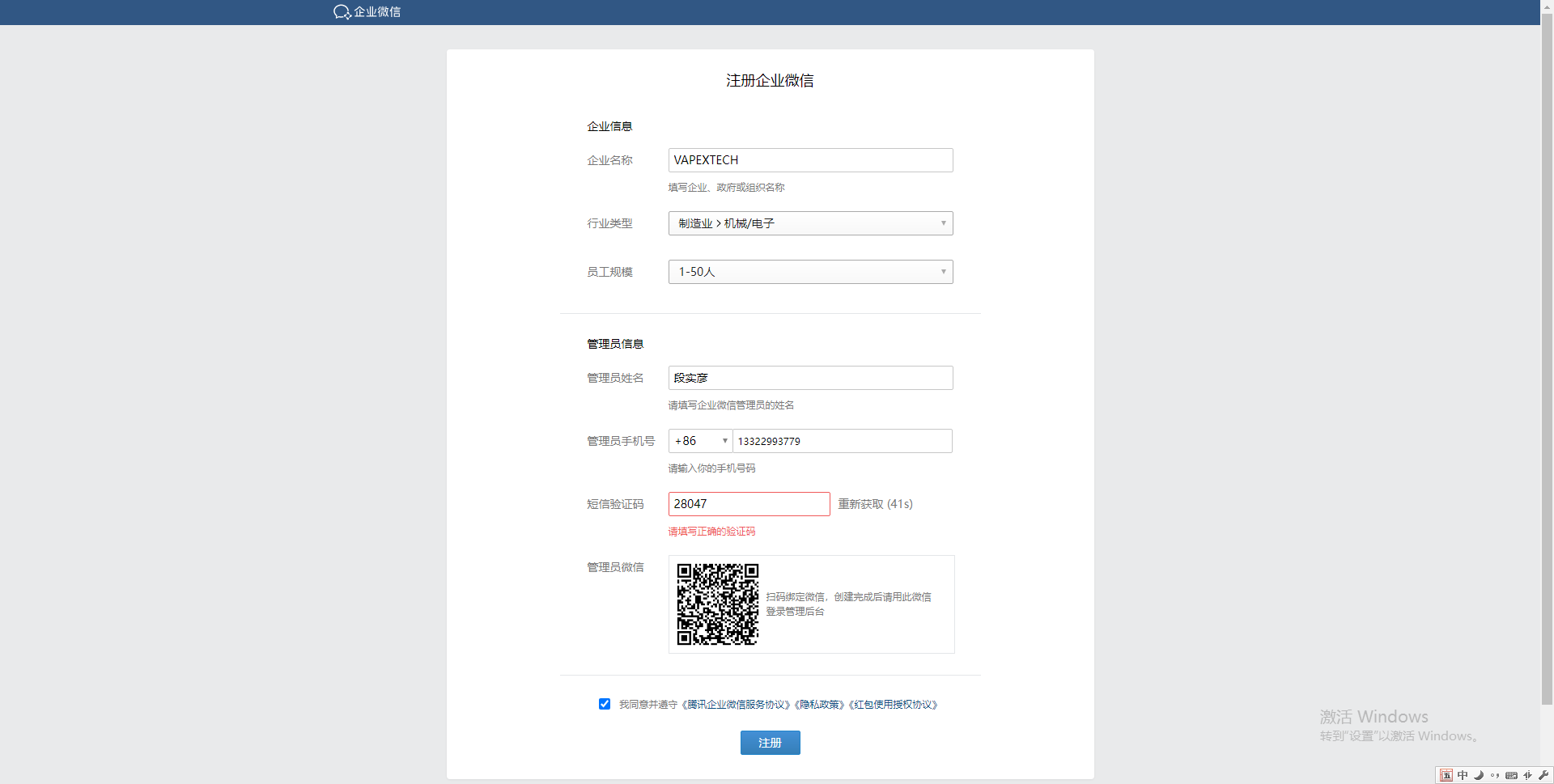Open IME settings wrench icon

(1543, 775)
